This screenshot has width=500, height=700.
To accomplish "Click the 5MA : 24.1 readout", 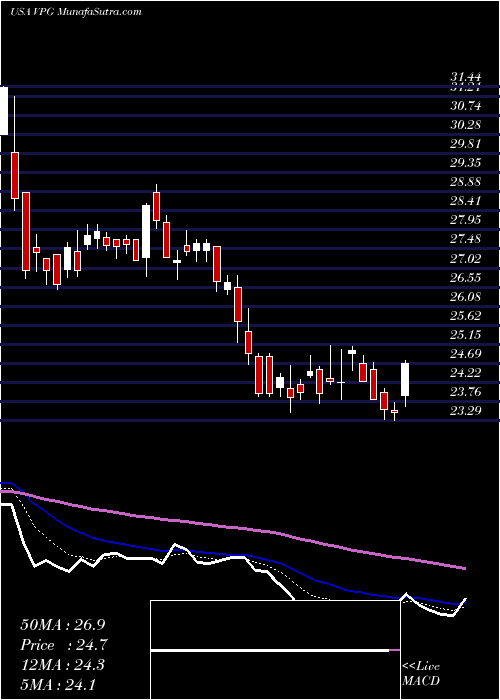I will pos(58,684).
